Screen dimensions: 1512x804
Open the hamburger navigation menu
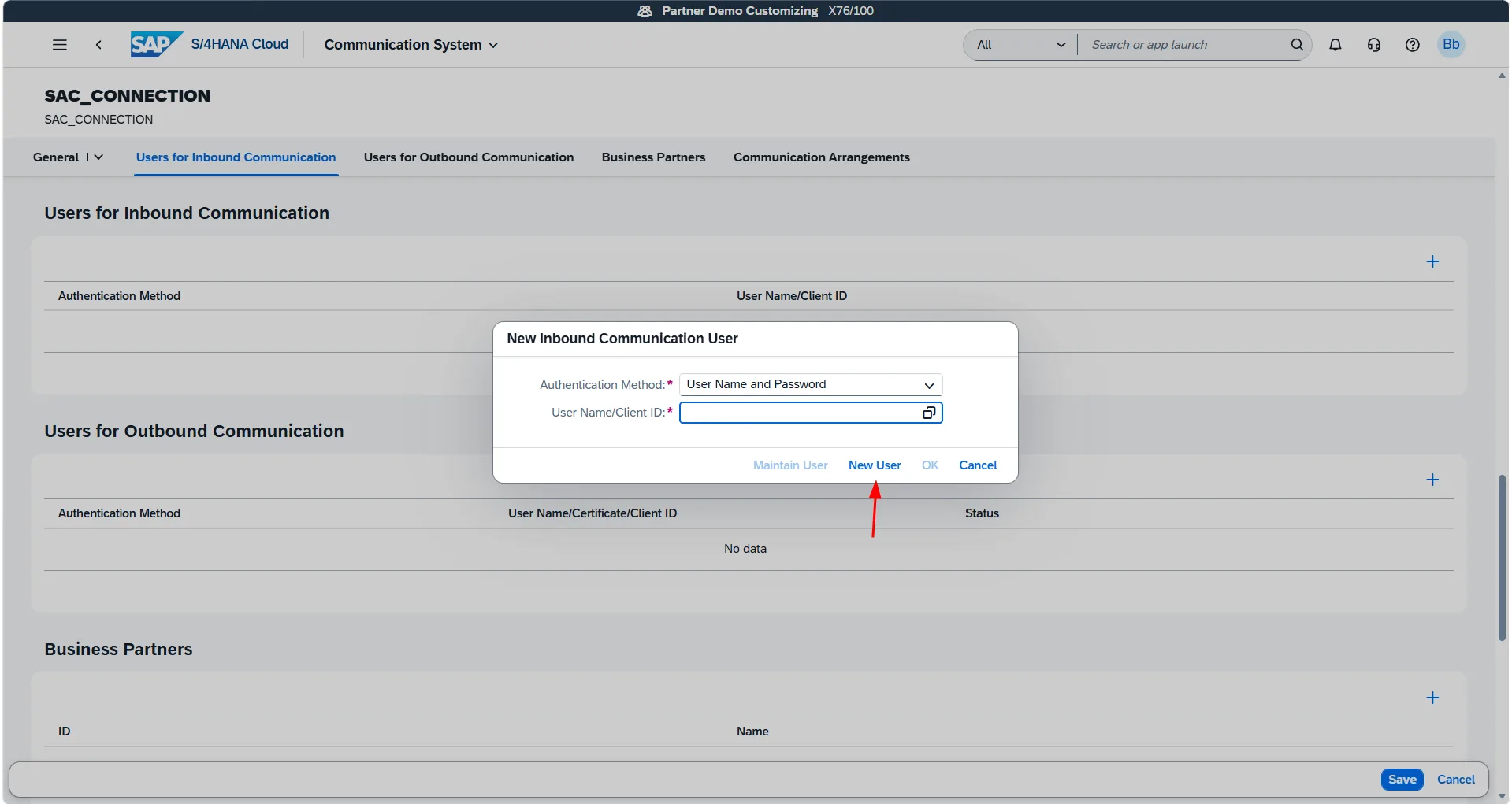tap(59, 45)
